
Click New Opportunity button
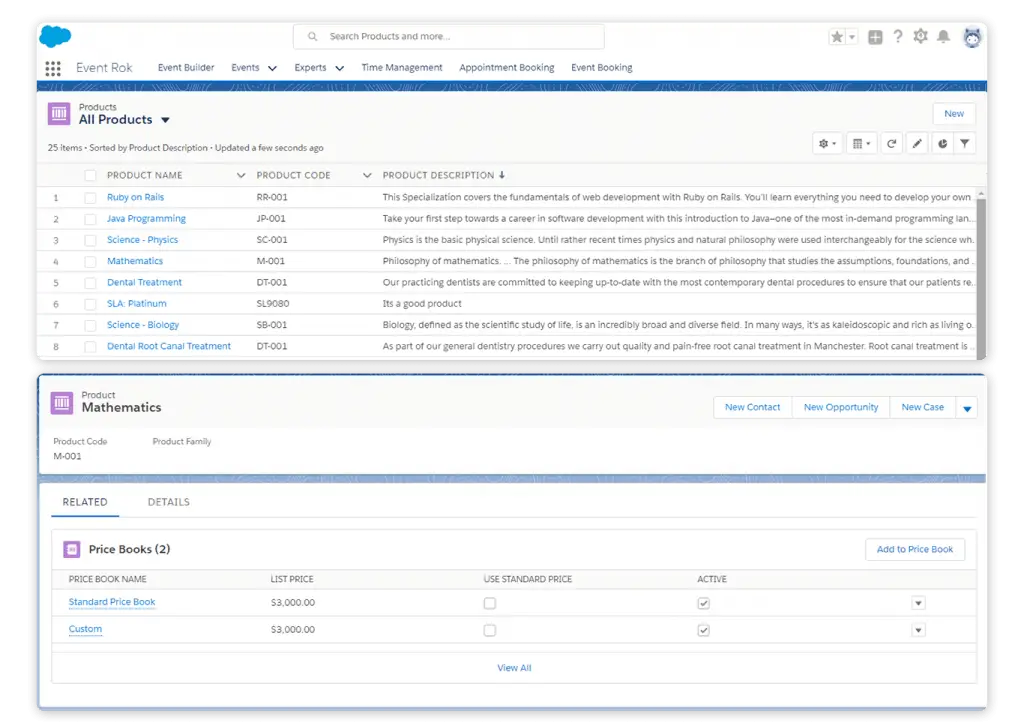click(x=840, y=407)
